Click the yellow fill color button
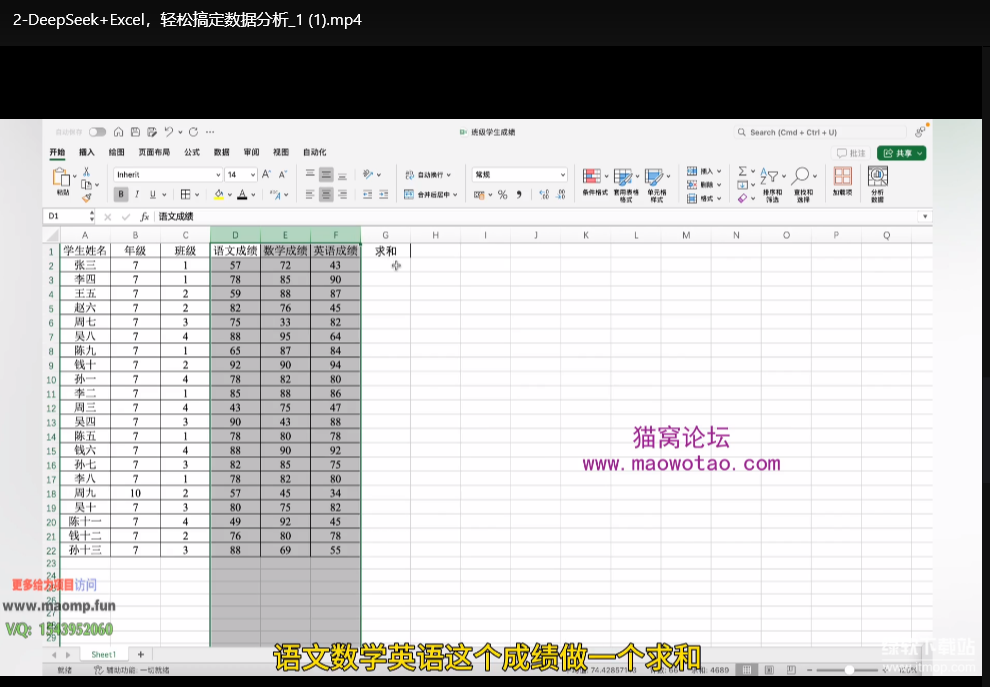 [218, 195]
